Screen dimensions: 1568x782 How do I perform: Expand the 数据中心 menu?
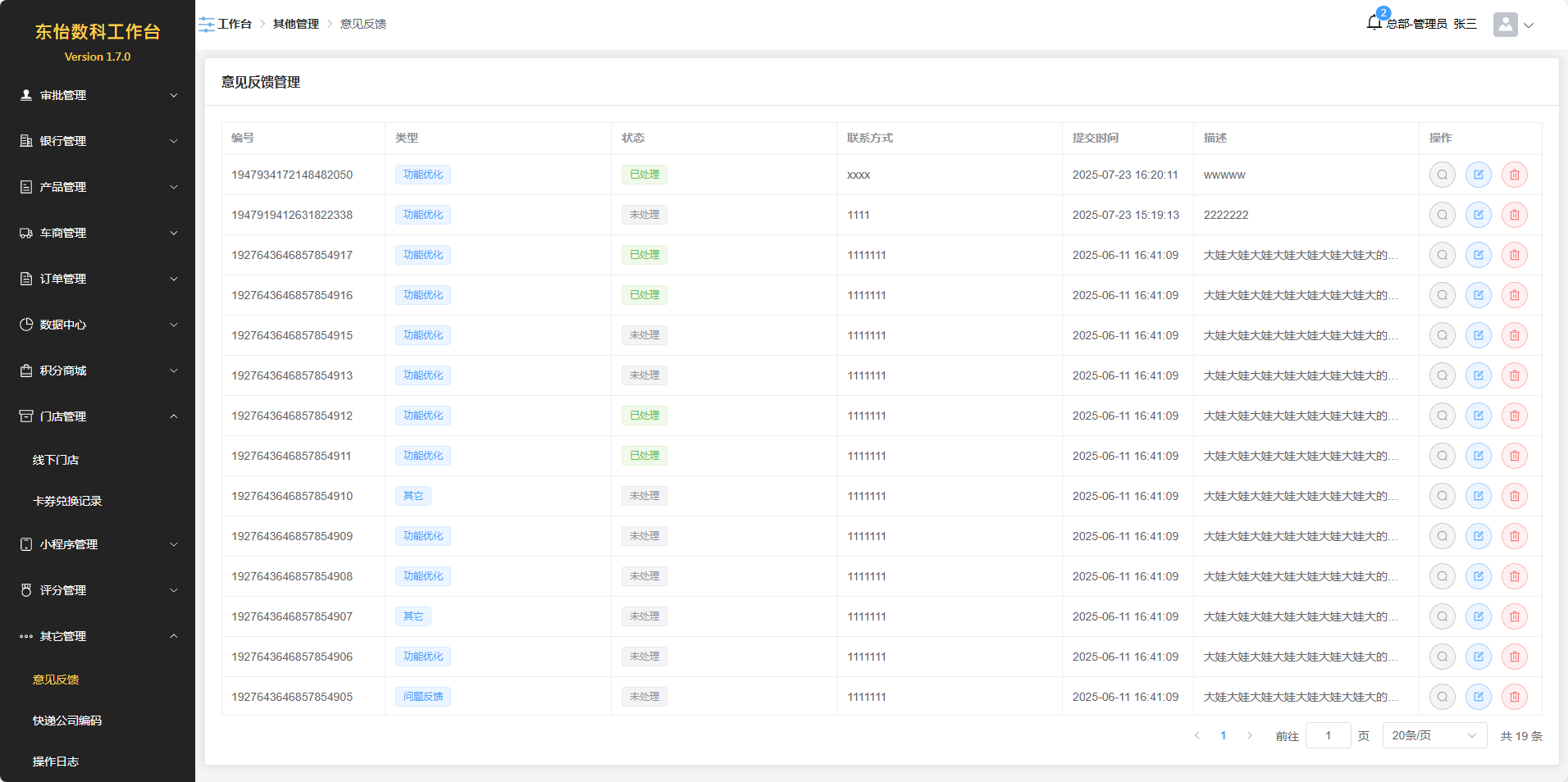[98, 325]
